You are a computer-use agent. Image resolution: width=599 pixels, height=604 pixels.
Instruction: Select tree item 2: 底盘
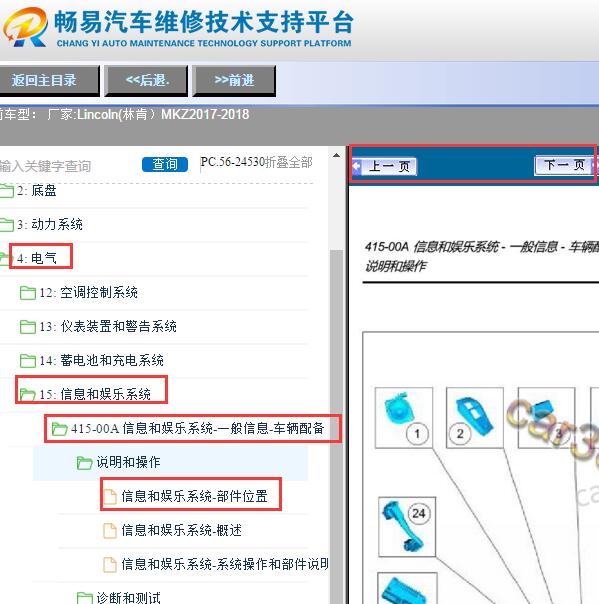point(37,191)
